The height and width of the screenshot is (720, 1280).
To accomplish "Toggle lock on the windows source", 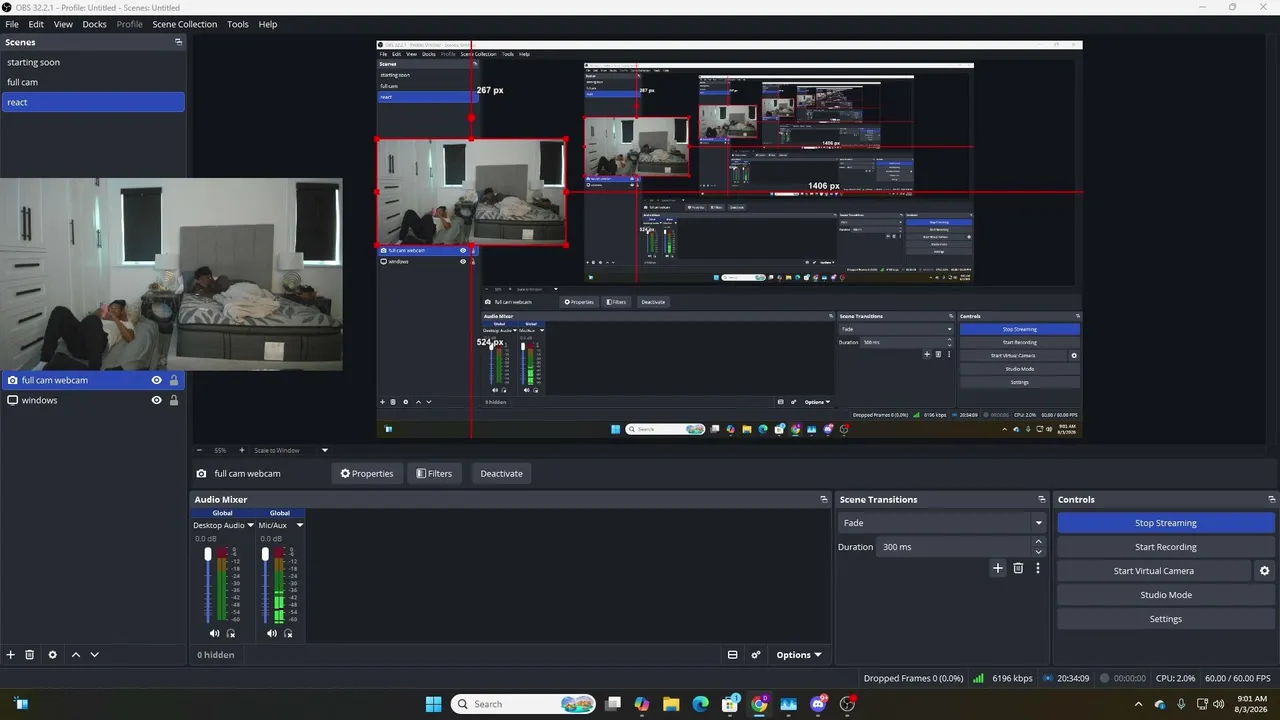I will 174,400.
